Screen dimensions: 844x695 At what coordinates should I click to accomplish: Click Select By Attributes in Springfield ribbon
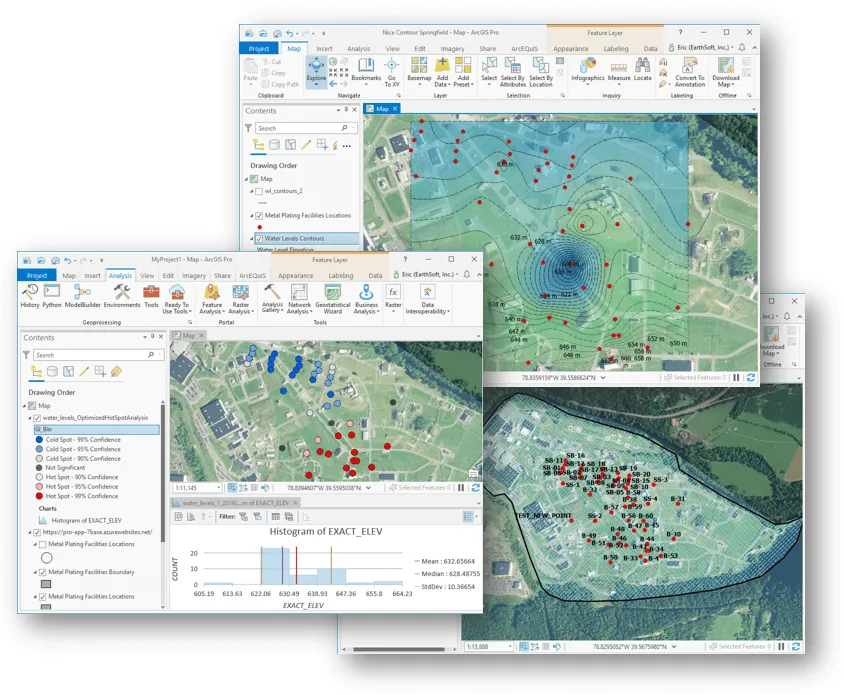512,72
